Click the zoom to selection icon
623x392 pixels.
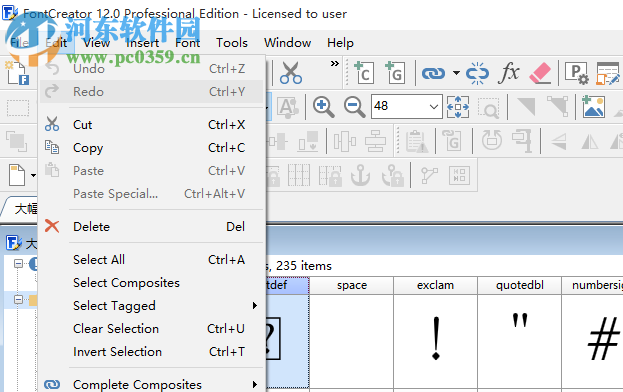point(488,107)
